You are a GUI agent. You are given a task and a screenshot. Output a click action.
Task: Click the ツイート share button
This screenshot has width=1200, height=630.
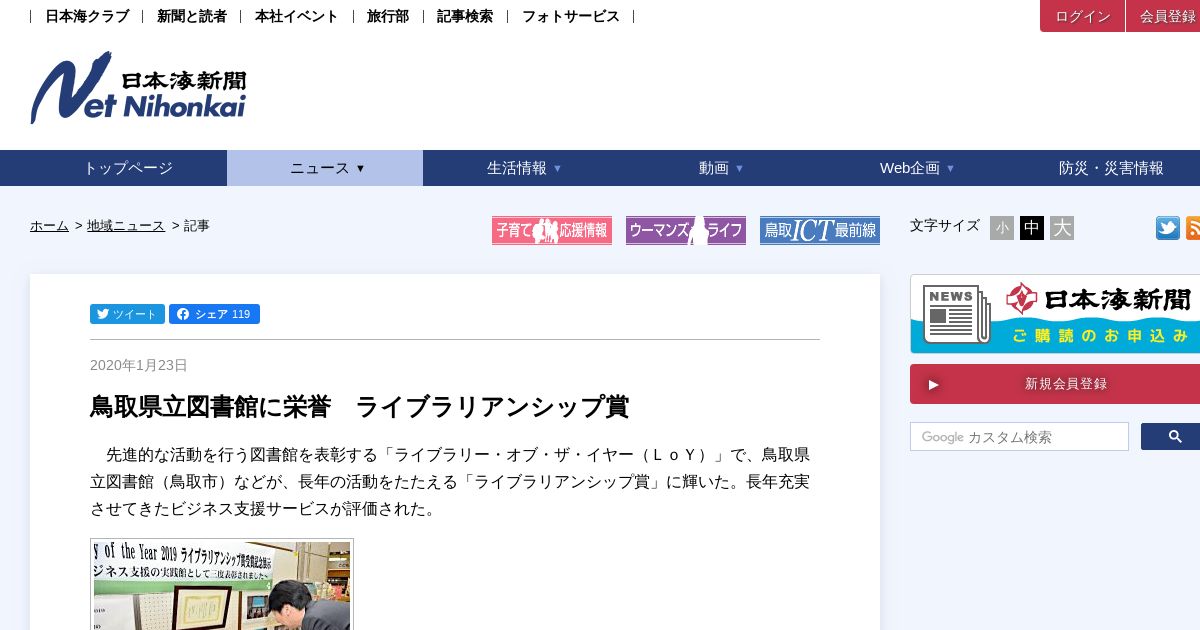127,314
